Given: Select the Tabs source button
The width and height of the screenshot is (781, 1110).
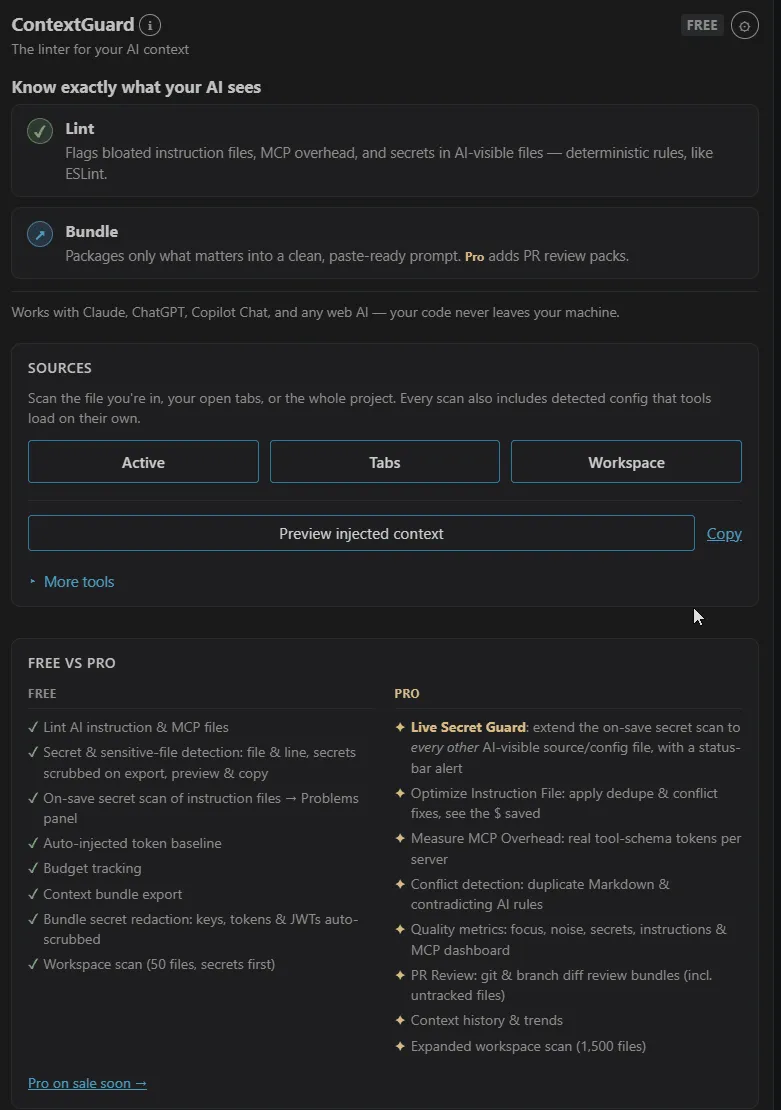Looking at the screenshot, I should pos(384,462).
